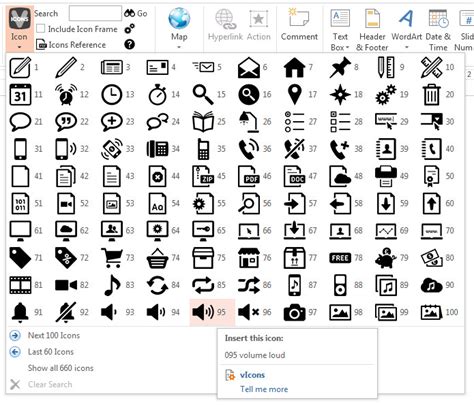The image size is (474, 407).
Task: Insert the home icon numbered 7
Action: point(295,68)
